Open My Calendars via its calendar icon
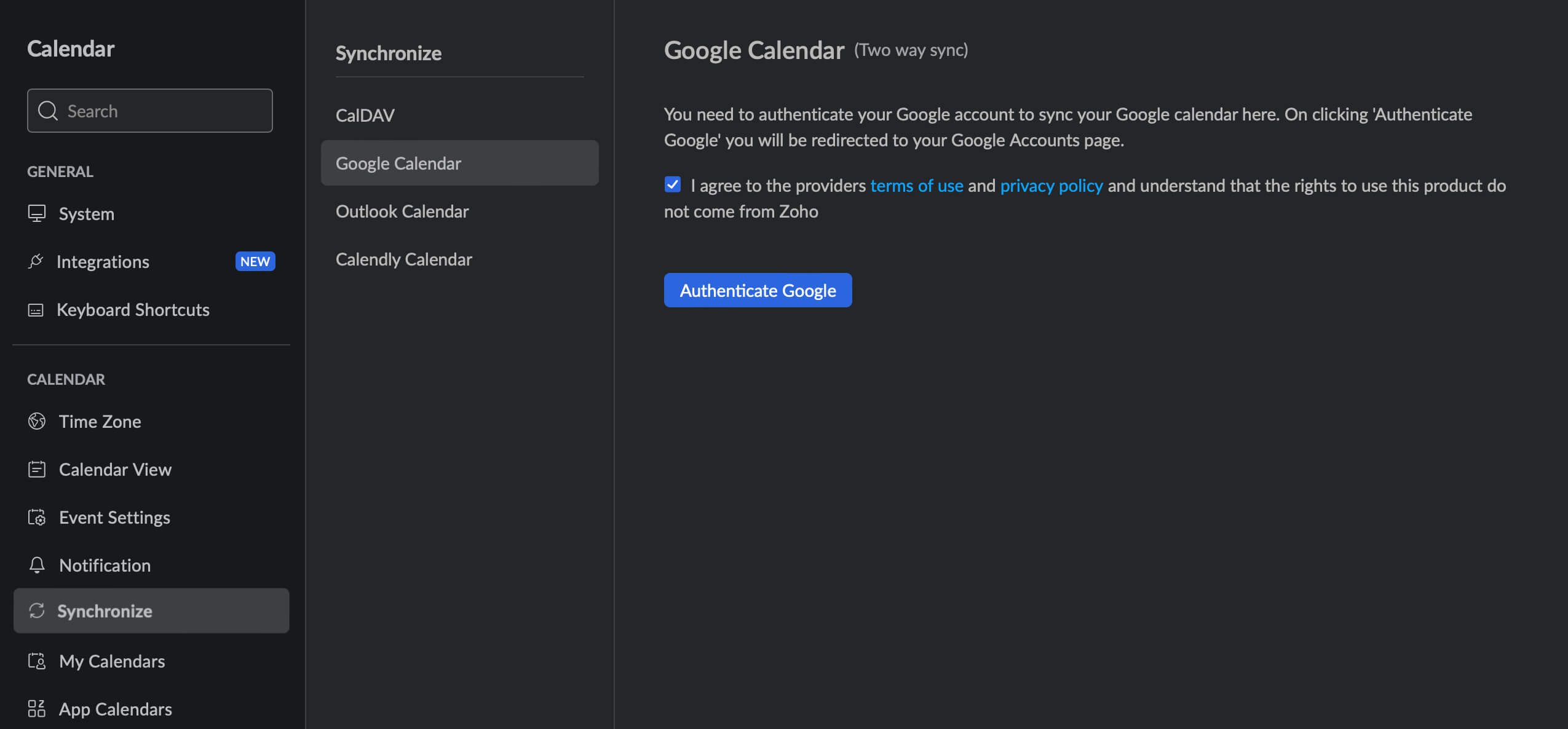This screenshot has height=729, width=1568. (x=38, y=661)
